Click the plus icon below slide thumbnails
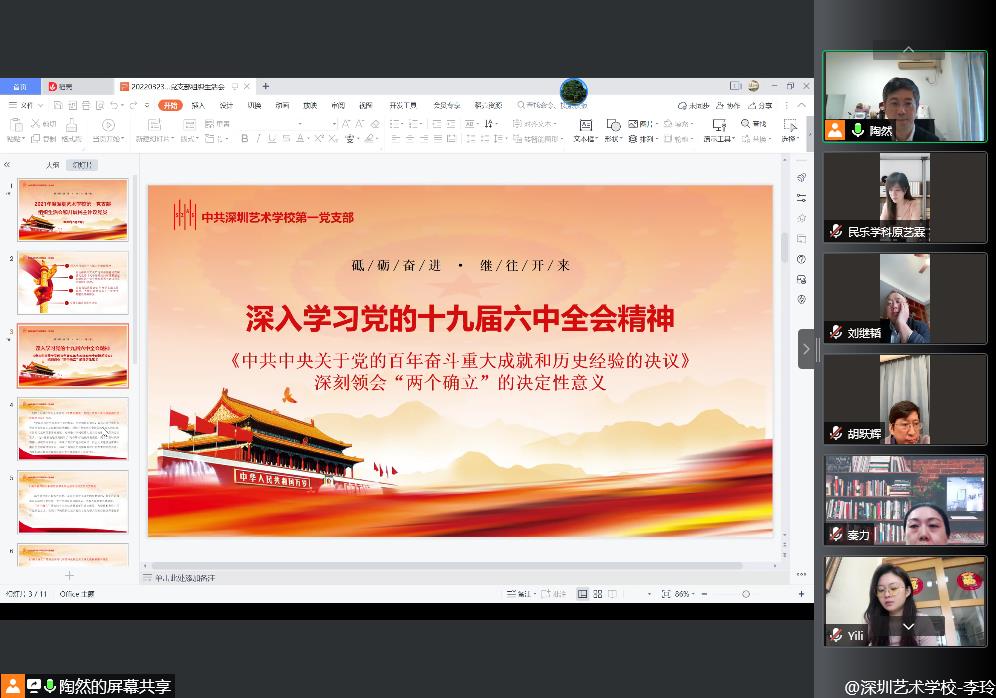The image size is (996, 698). point(69,575)
